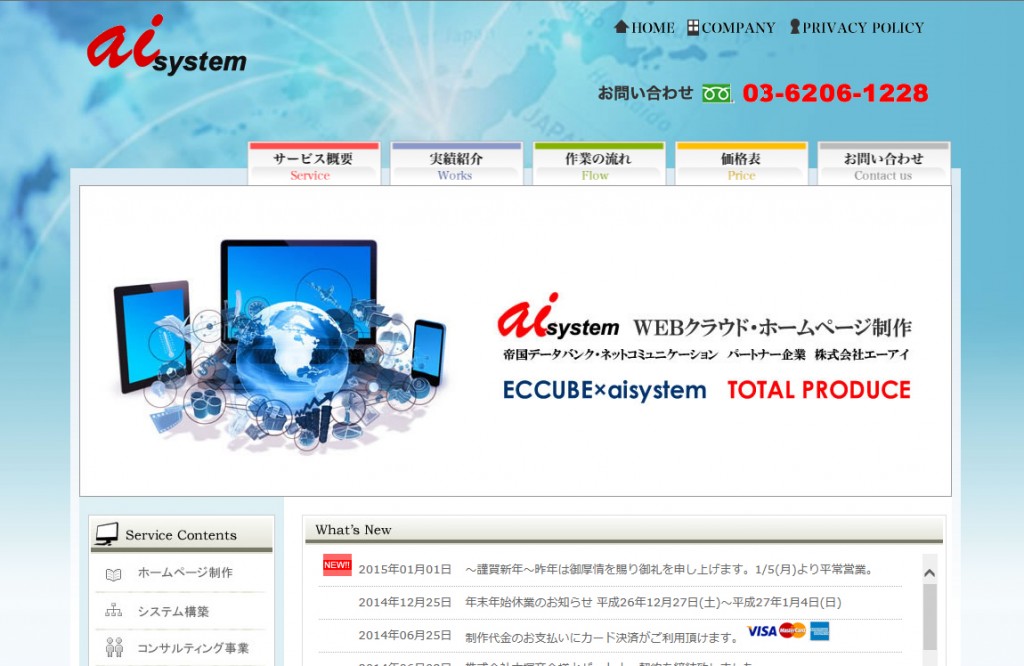Click the What's New scrollbar thumb
Screen dimensions: 1024x666
[x=929, y=616]
